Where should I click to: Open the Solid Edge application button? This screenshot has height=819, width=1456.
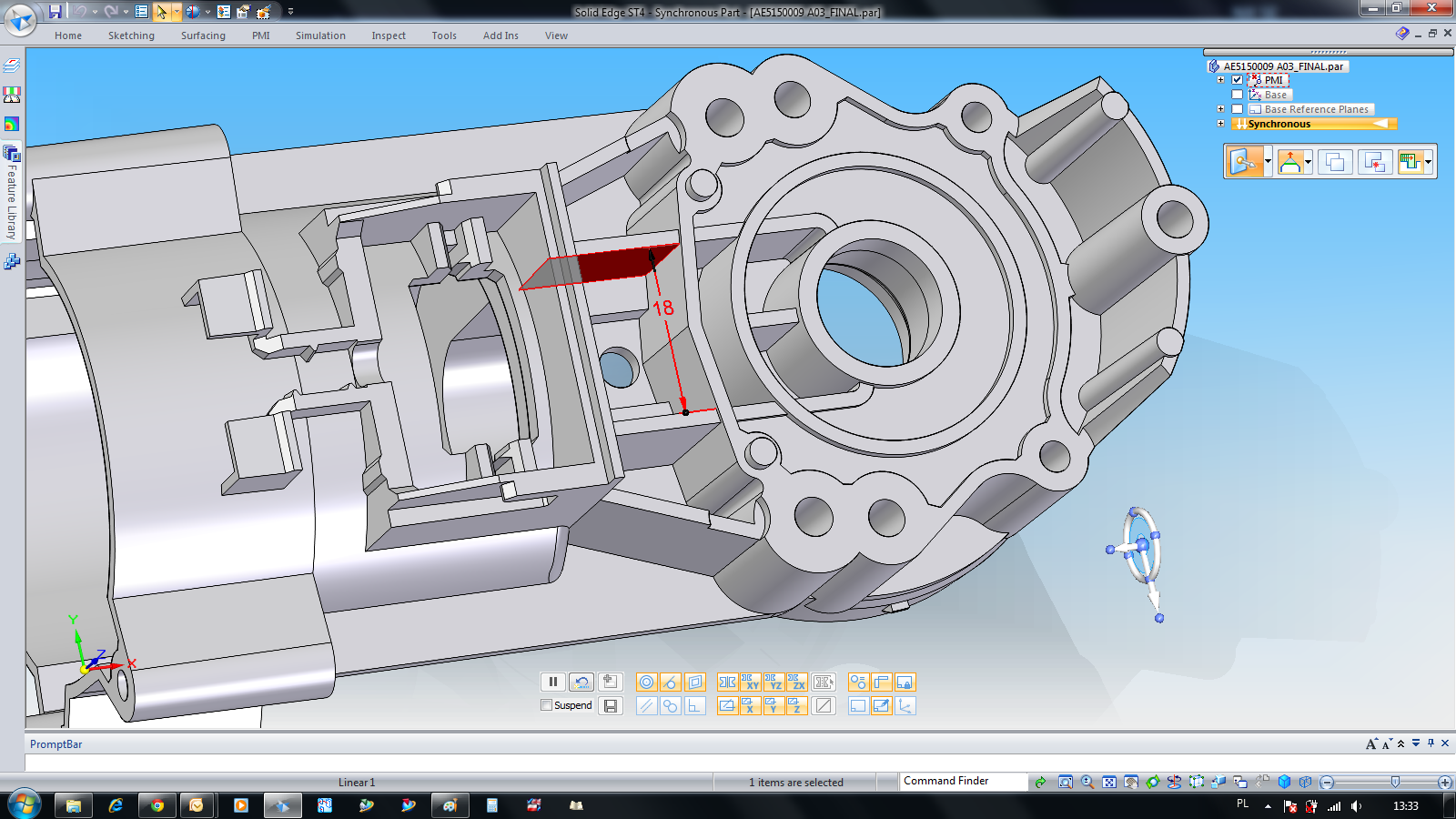coord(20,19)
